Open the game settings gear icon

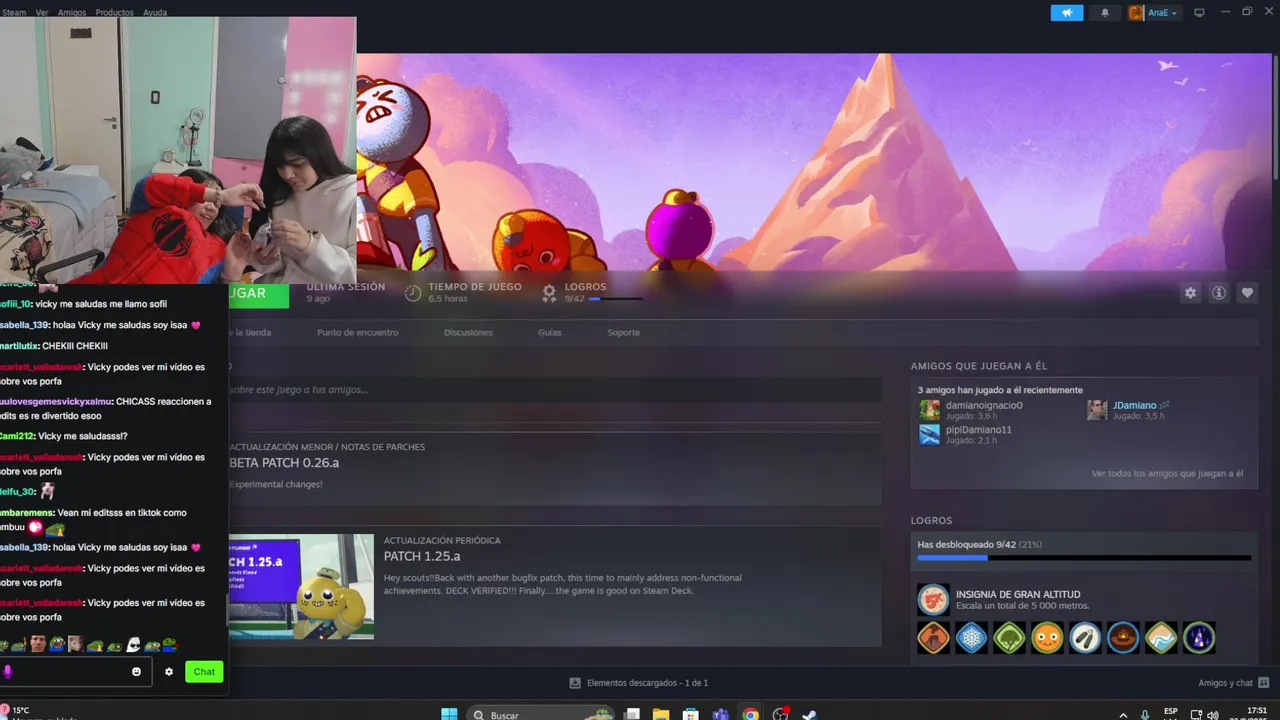point(1190,293)
